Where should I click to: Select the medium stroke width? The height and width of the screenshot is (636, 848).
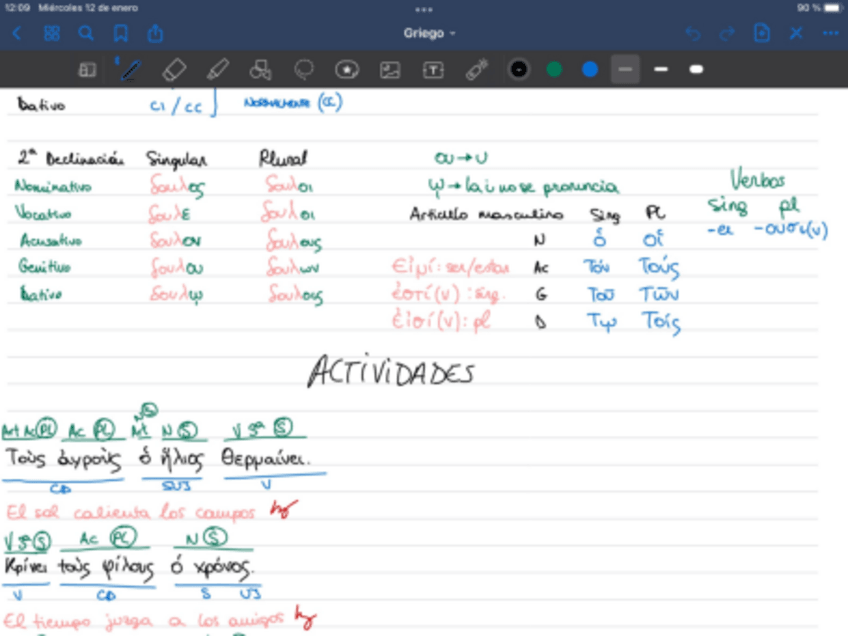661,69
